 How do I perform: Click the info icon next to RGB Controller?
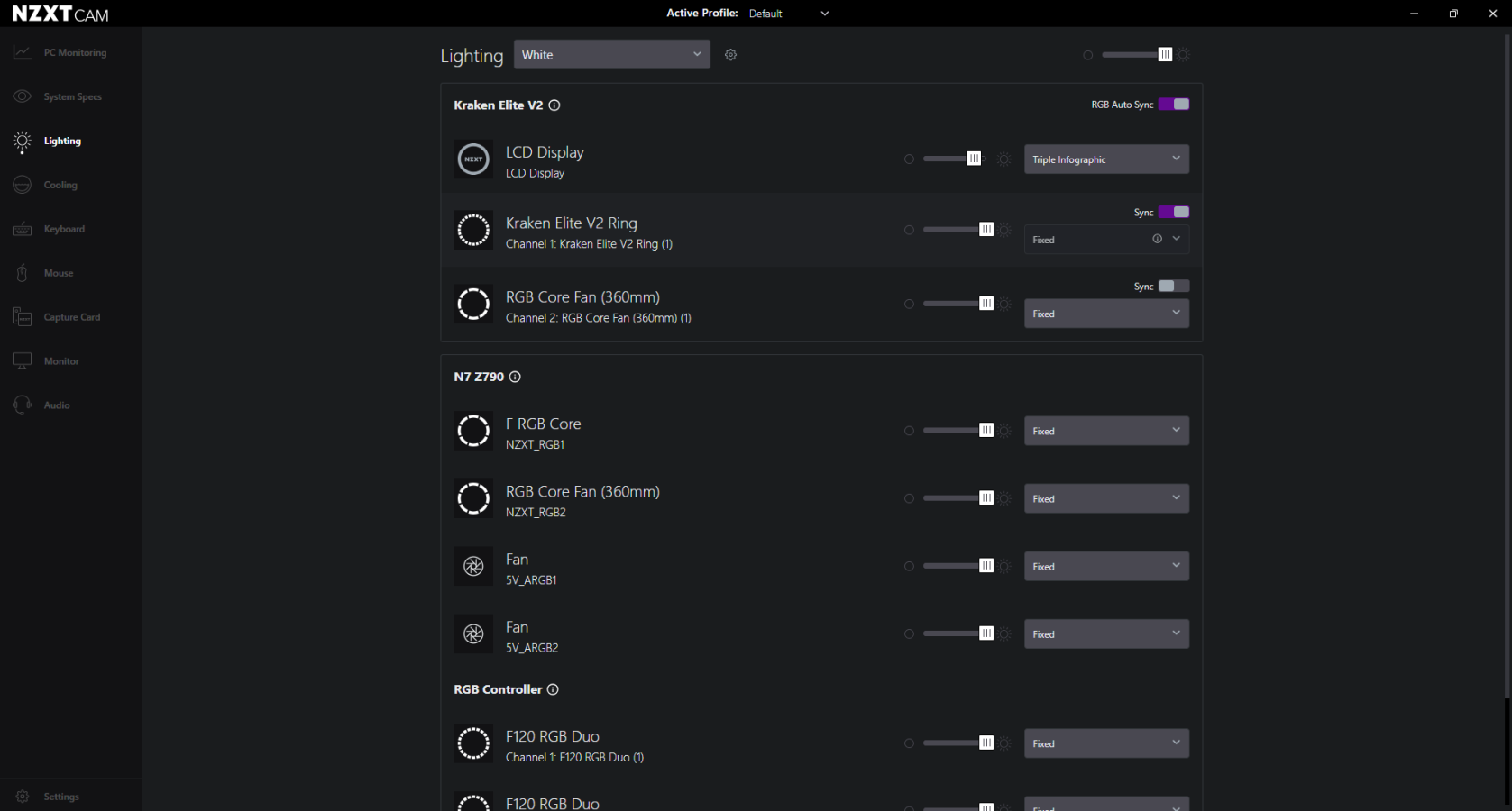click(553, 689)
